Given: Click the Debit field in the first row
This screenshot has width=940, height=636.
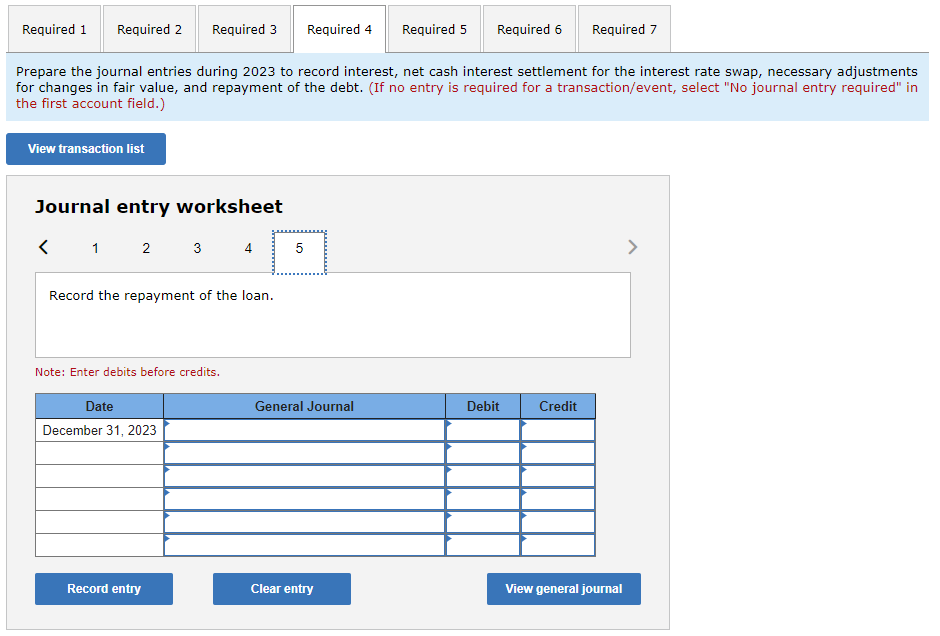Looking at the screenshot, I should [482, 429].
